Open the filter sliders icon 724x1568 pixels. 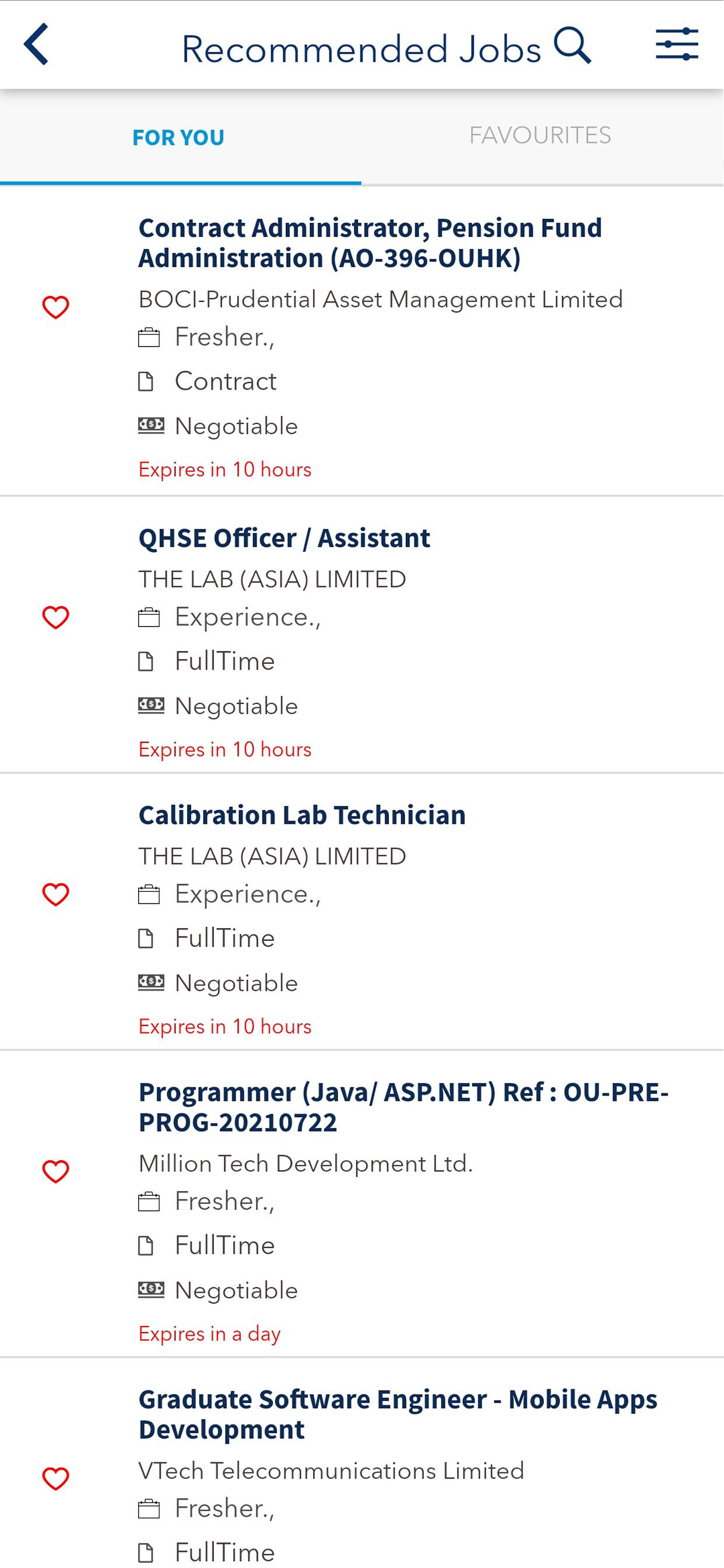[677, 44]
